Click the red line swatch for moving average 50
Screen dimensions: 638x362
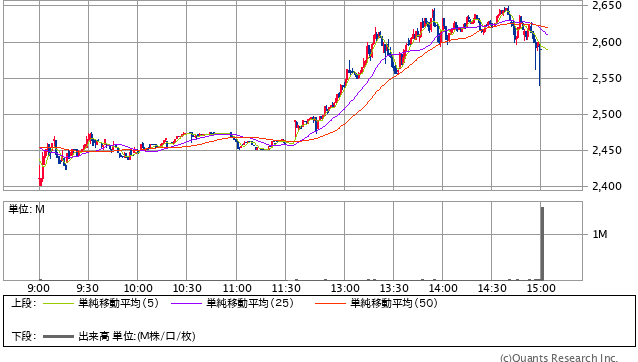tap(330, 303)
